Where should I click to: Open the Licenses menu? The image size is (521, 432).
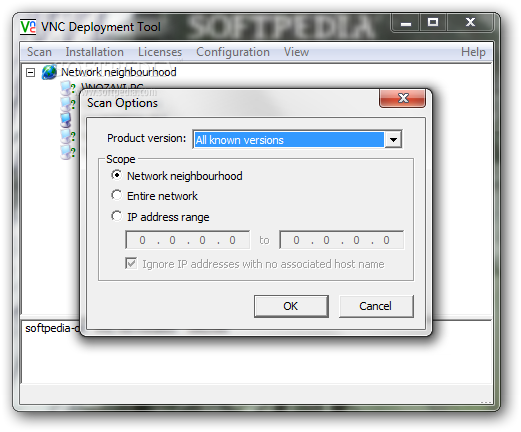[x=160, y=52]
